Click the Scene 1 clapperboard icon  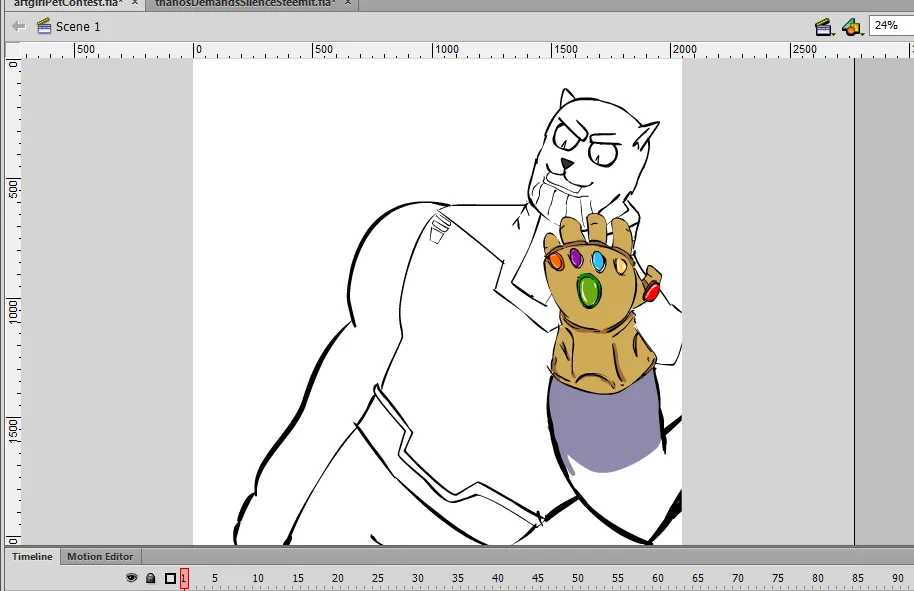[44, 26]
